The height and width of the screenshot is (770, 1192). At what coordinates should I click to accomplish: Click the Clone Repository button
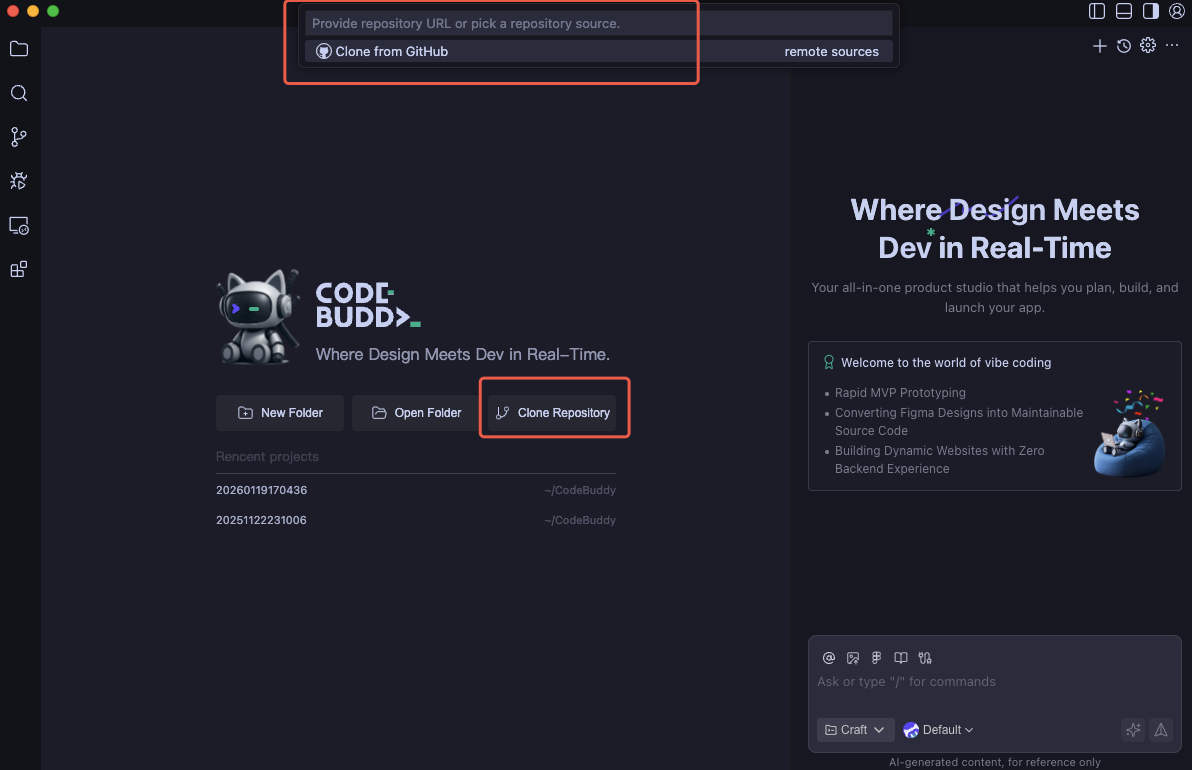tap(553, 413)
